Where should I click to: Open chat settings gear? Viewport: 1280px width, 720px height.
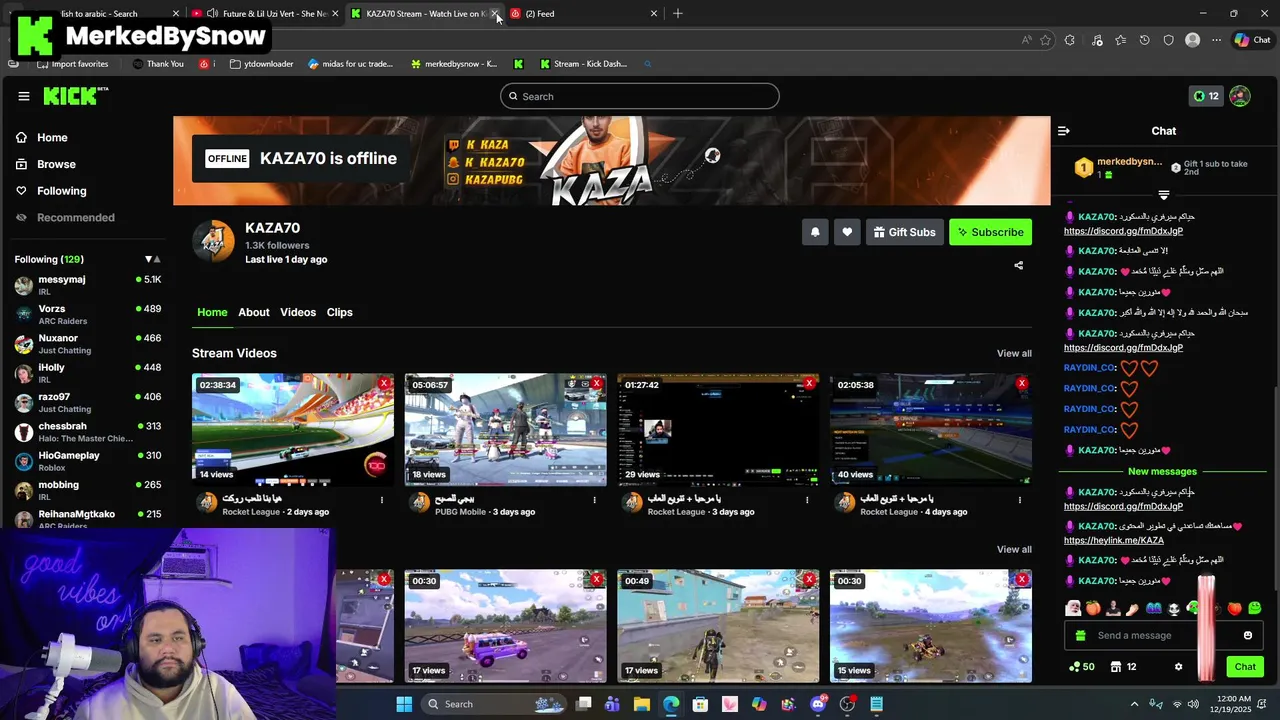coord(1178,667)
